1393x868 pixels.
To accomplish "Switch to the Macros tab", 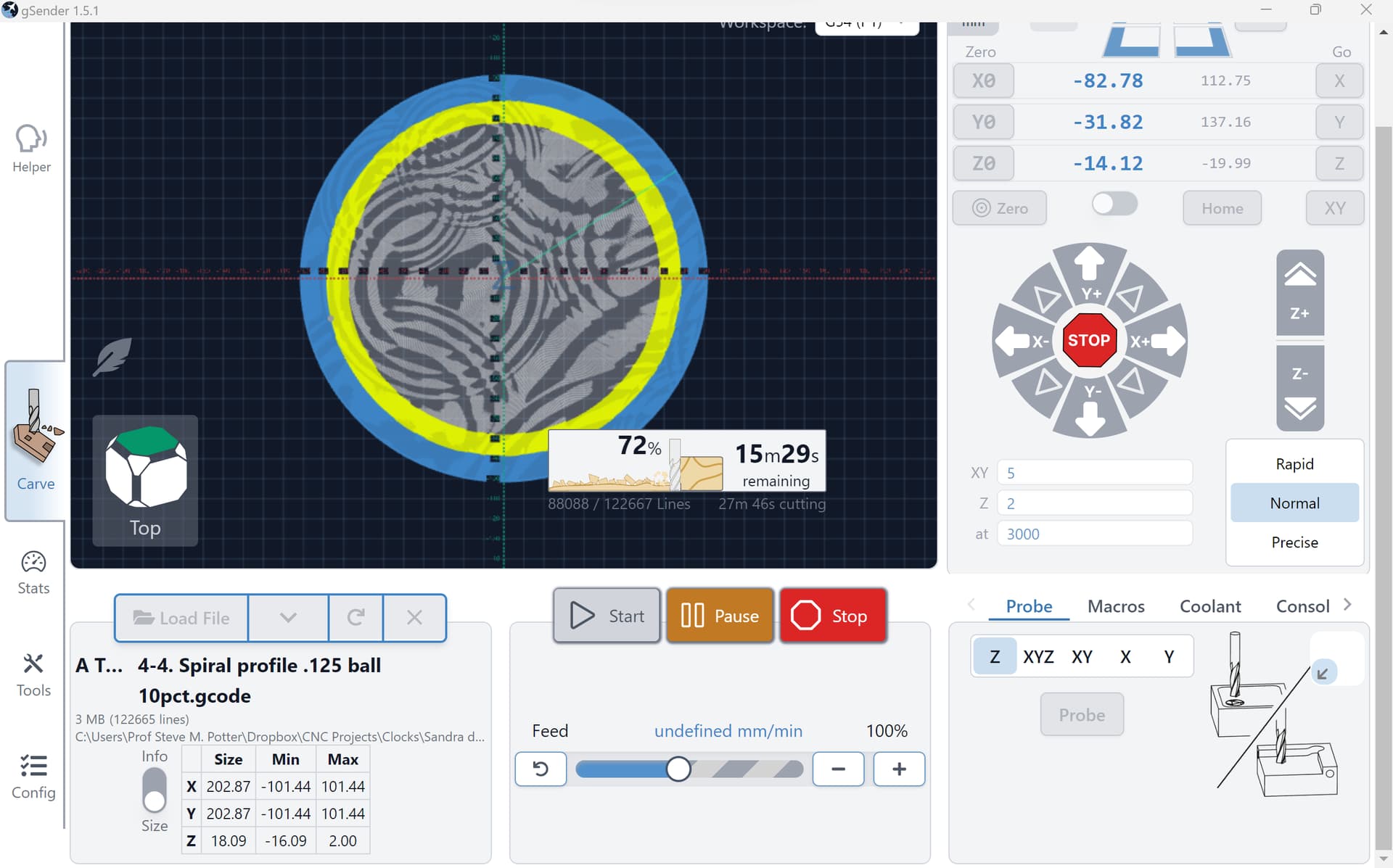I will 1116,606.
